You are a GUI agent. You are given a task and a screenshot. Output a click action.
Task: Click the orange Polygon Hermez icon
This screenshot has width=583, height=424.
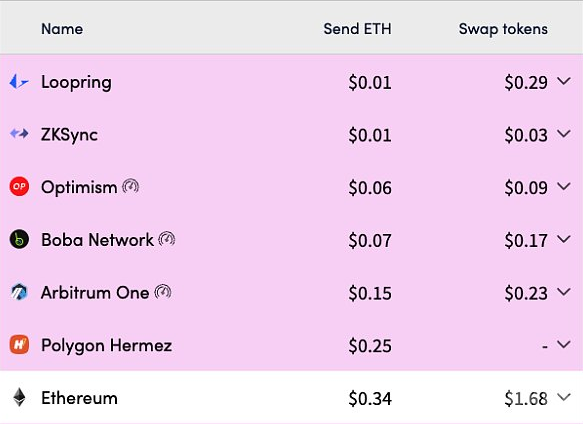coord(19,344)
